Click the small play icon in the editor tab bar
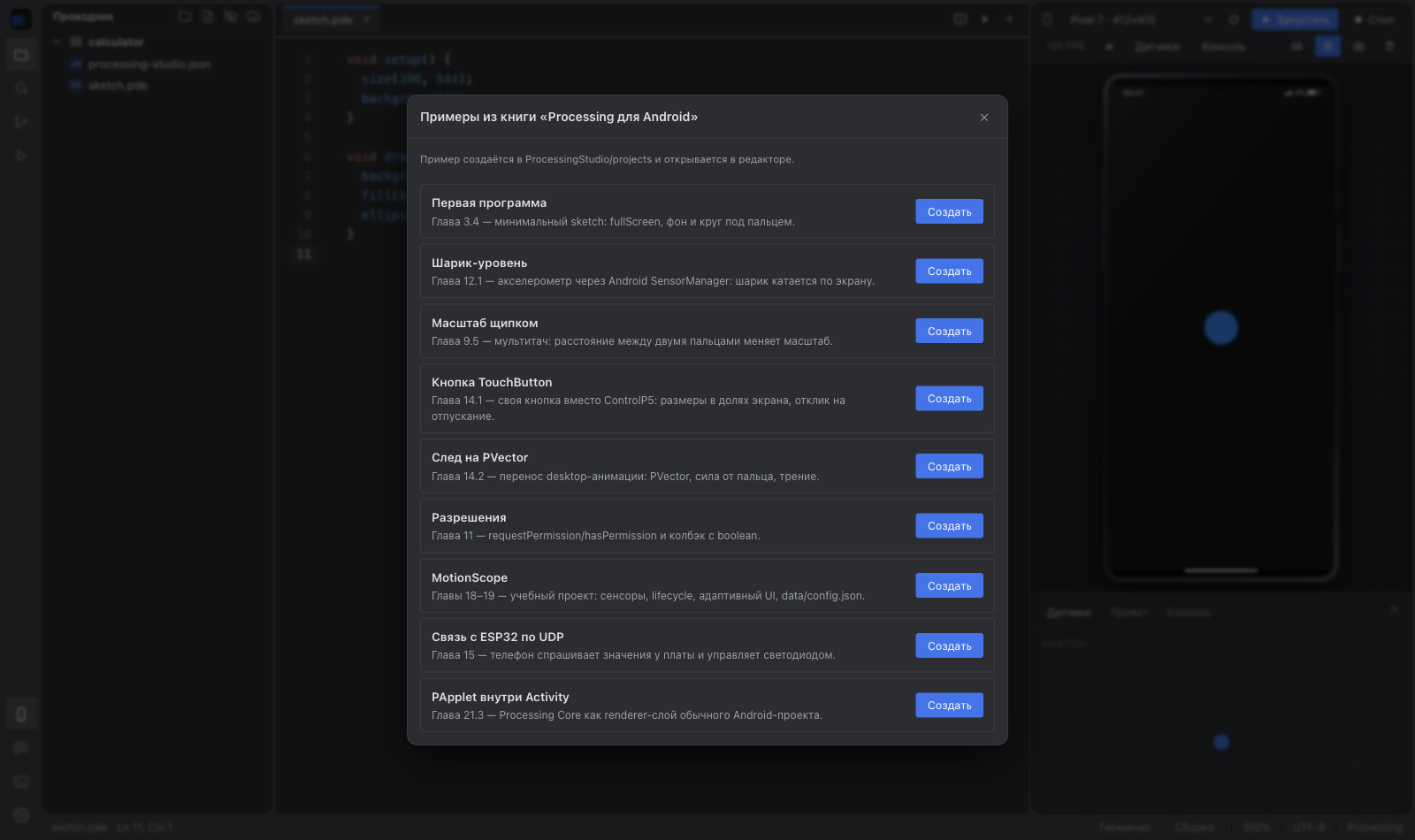 [985, 19]
